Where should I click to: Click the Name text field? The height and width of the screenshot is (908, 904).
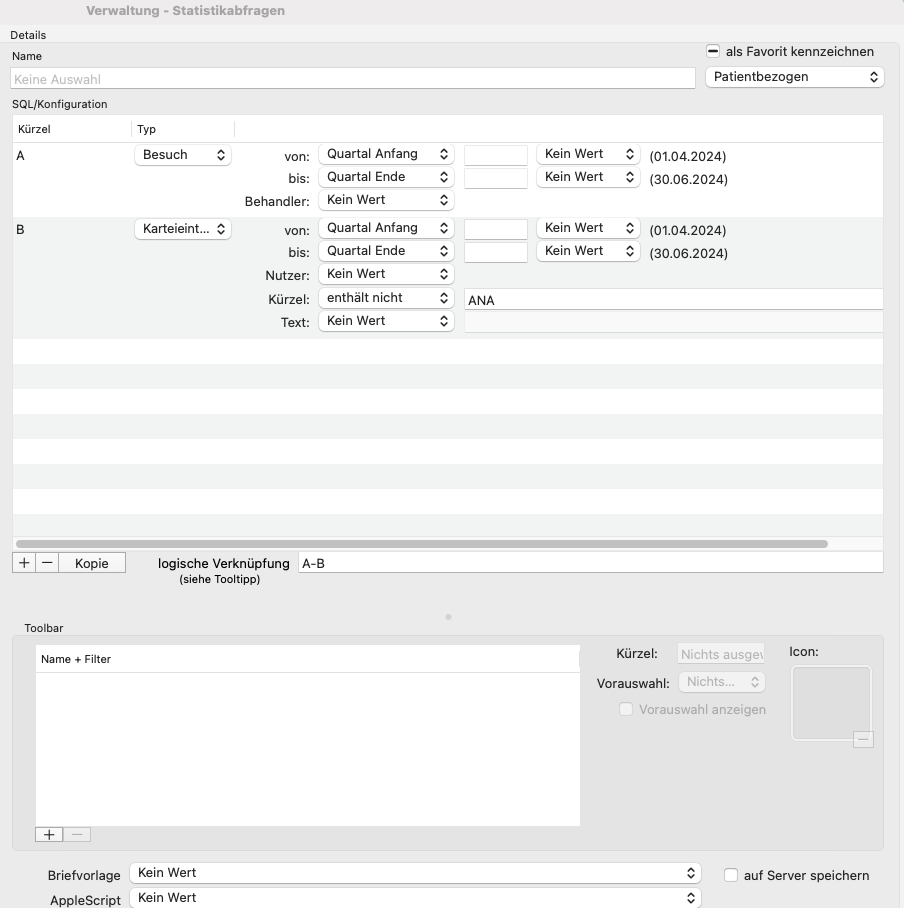(353, 79)
